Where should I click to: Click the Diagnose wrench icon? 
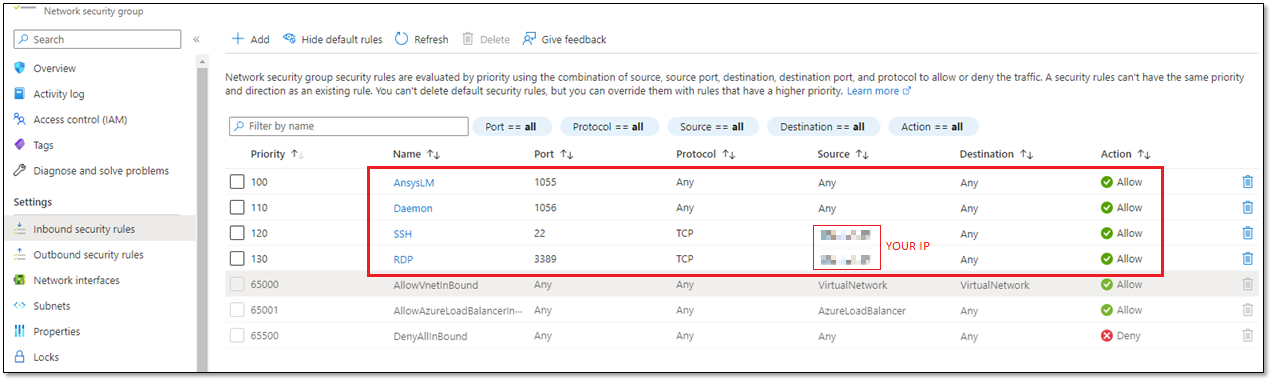(x=19, y=171)
